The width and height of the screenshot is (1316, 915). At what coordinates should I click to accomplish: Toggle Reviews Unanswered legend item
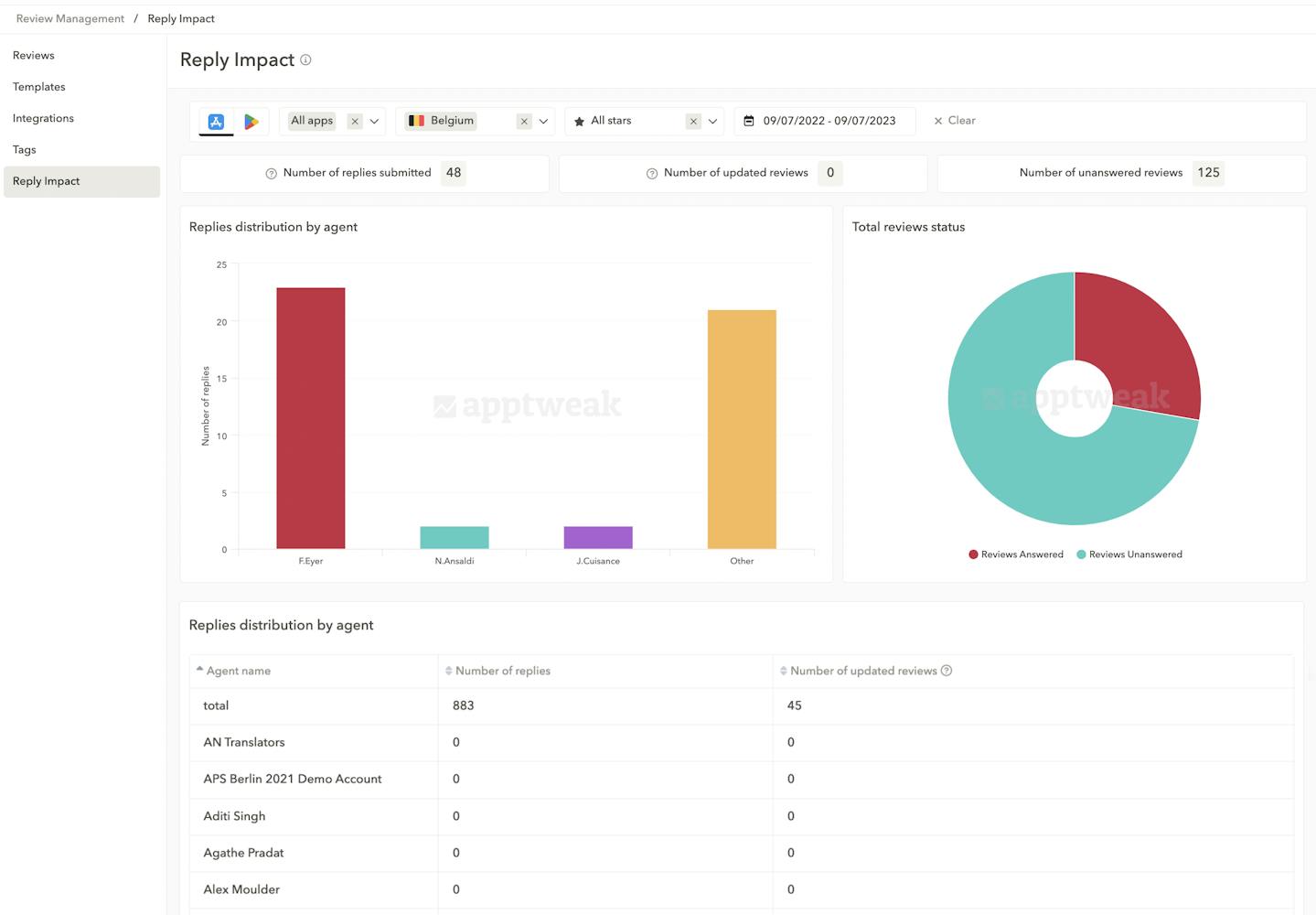(1129, 554)
